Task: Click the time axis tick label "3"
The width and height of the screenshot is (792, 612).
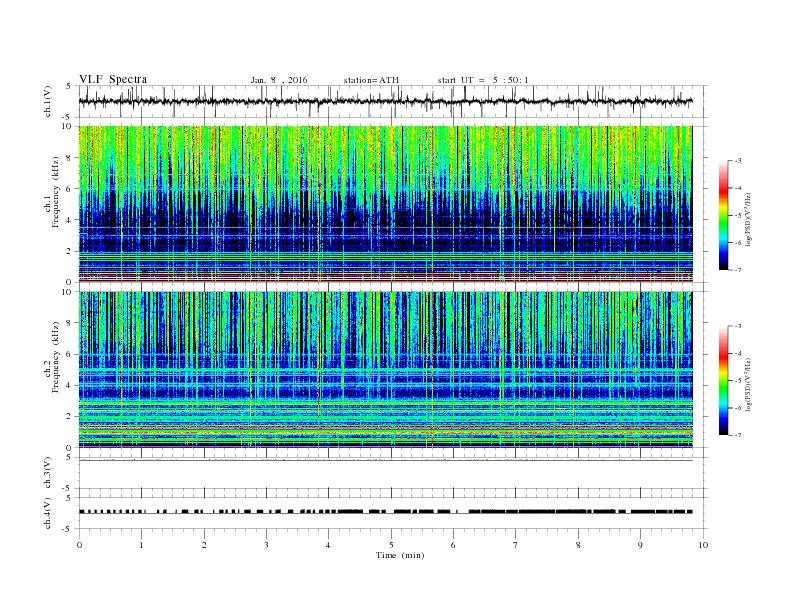Action: point(267,545)
